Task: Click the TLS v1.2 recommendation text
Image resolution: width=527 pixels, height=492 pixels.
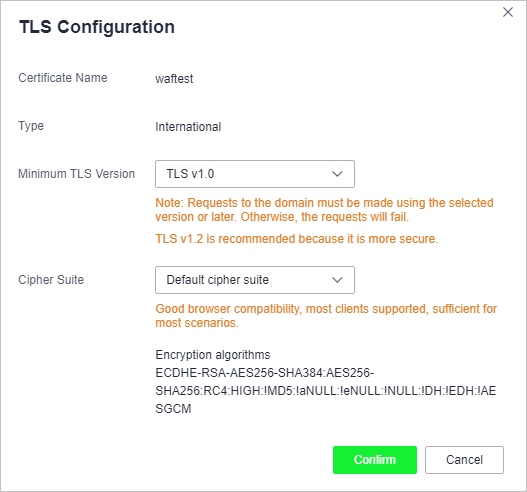Action: tap(297, 239)
